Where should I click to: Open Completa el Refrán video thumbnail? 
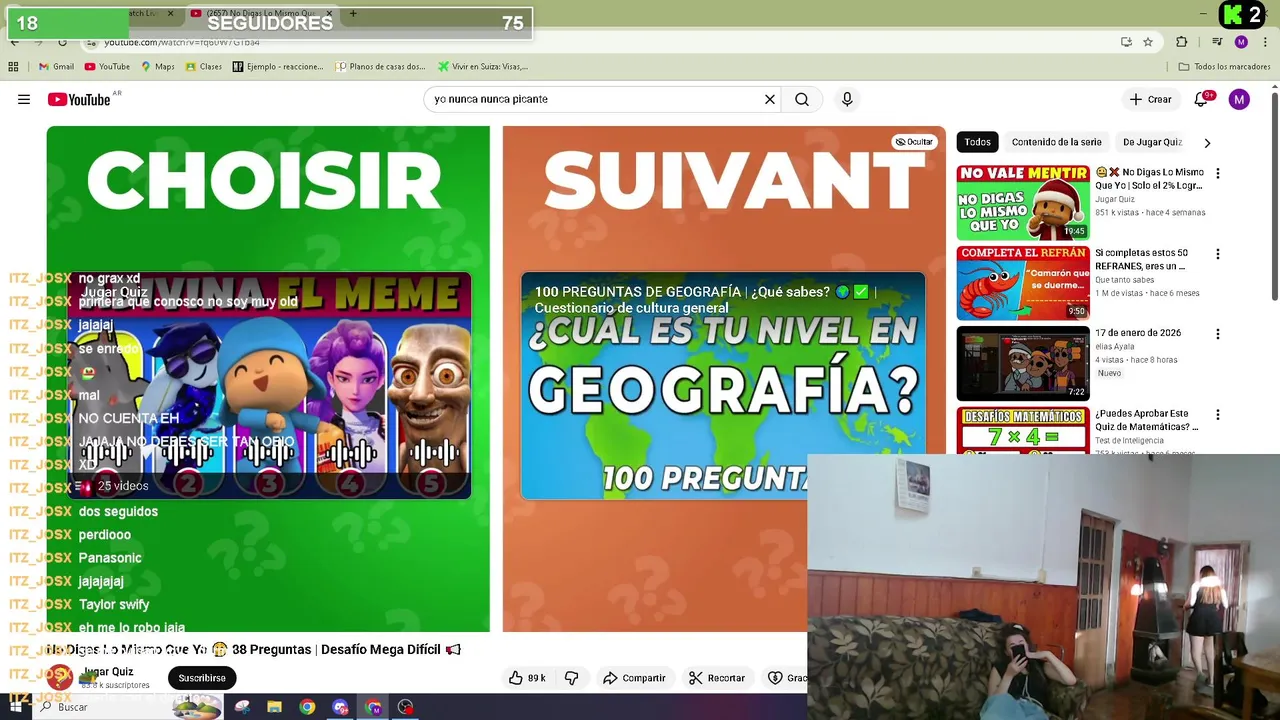pyautogui.click(x=1023, y=283)
